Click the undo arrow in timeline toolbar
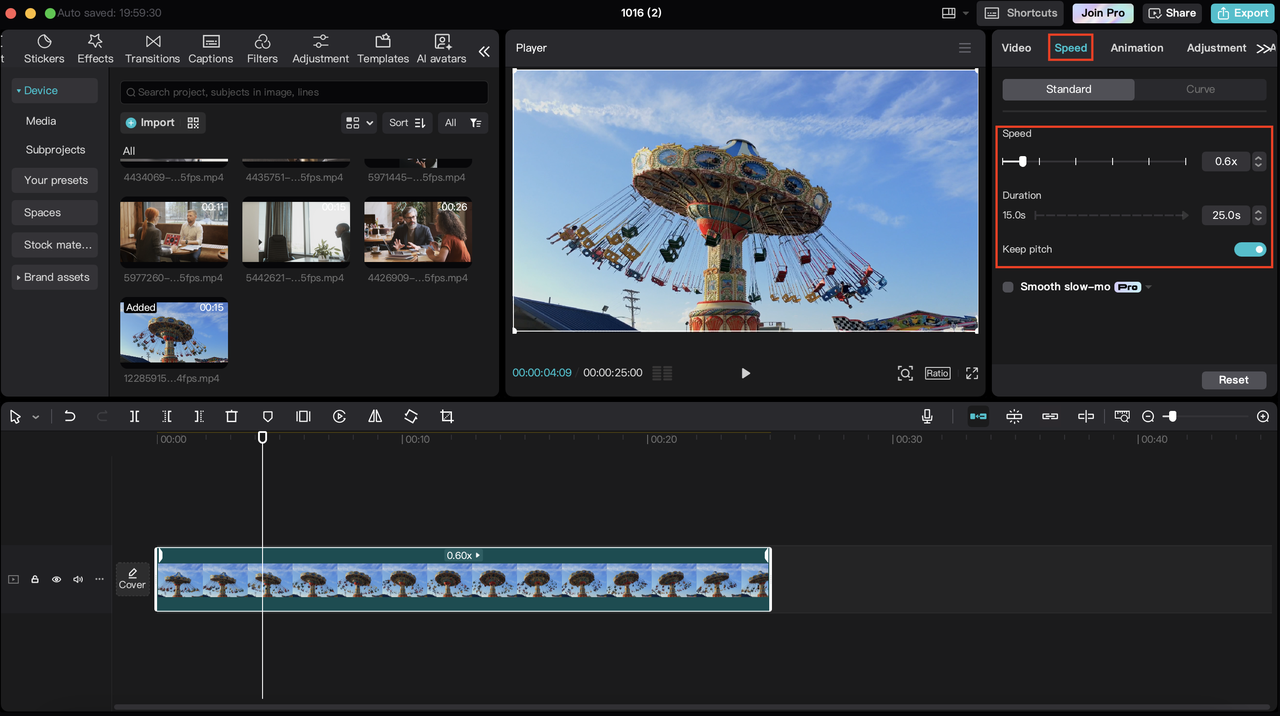1280x716 pixels. (70, 416)
